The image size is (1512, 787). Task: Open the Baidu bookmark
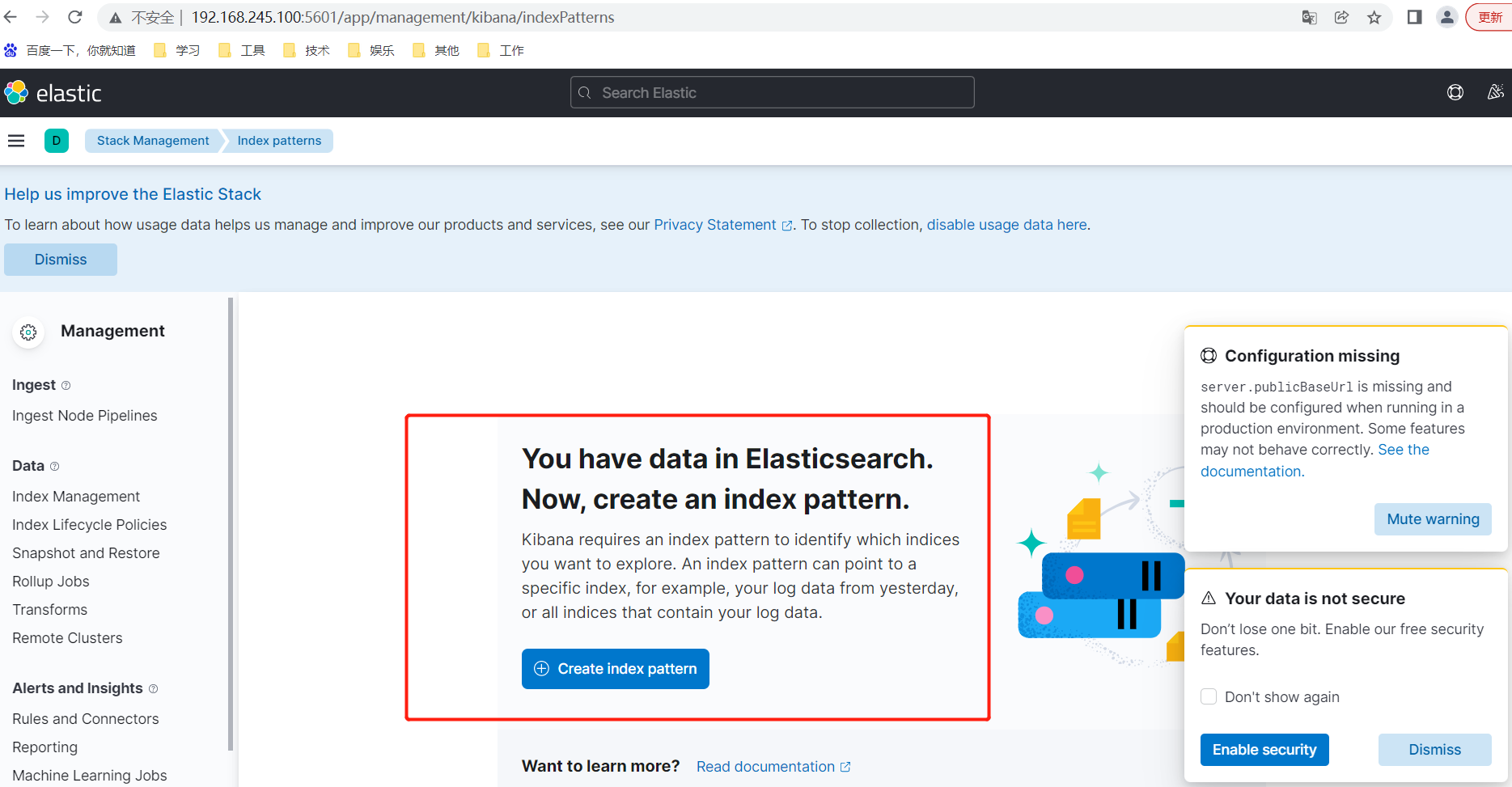pyautogui.click(x=70, y=51)
